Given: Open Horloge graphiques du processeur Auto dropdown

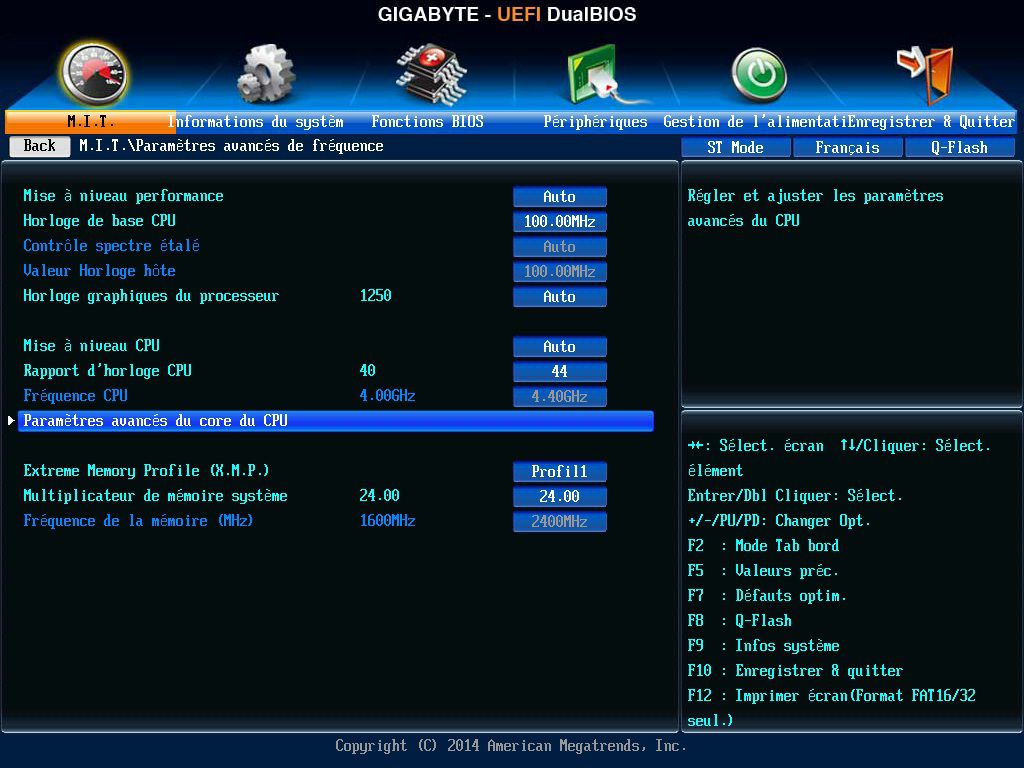Looking at the screenshot, I should [x=560, y=296].
